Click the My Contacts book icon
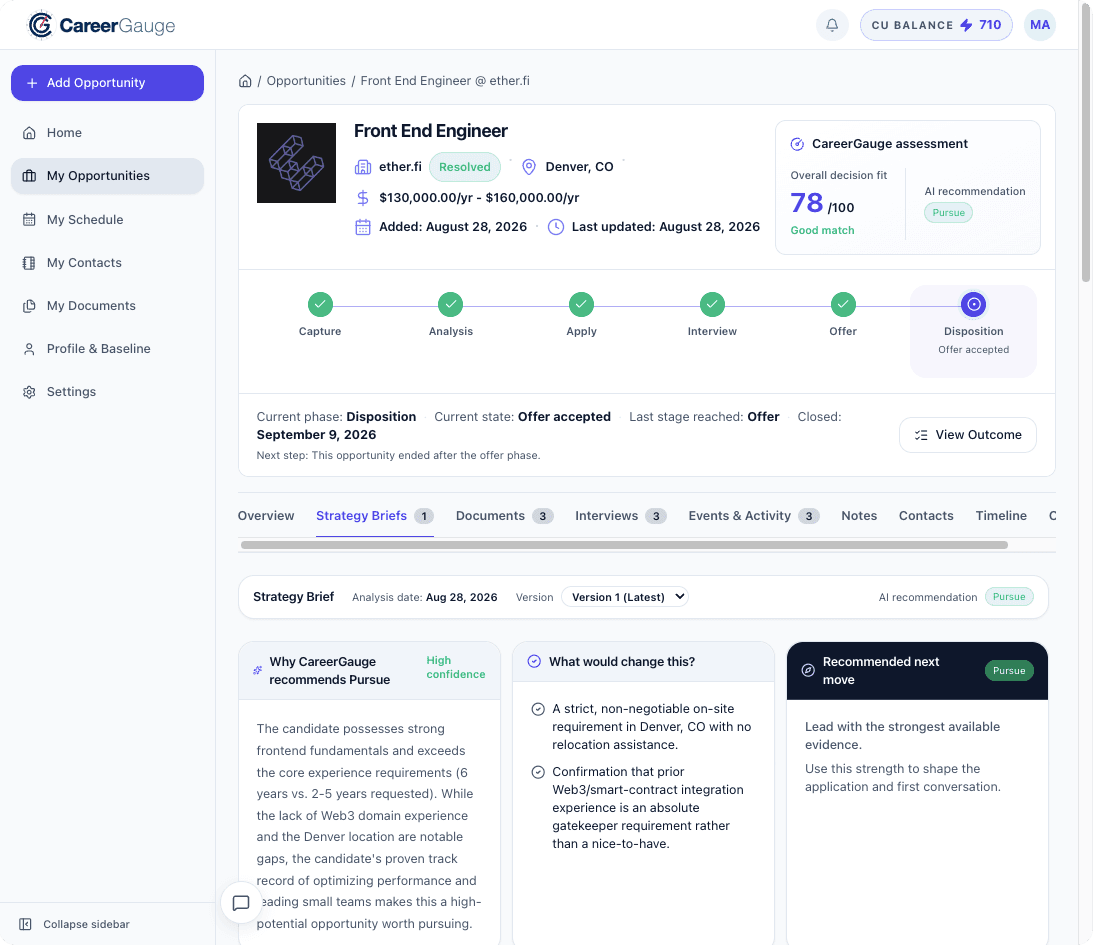This screenshot has height=945, width=1093. click(29, 263)
